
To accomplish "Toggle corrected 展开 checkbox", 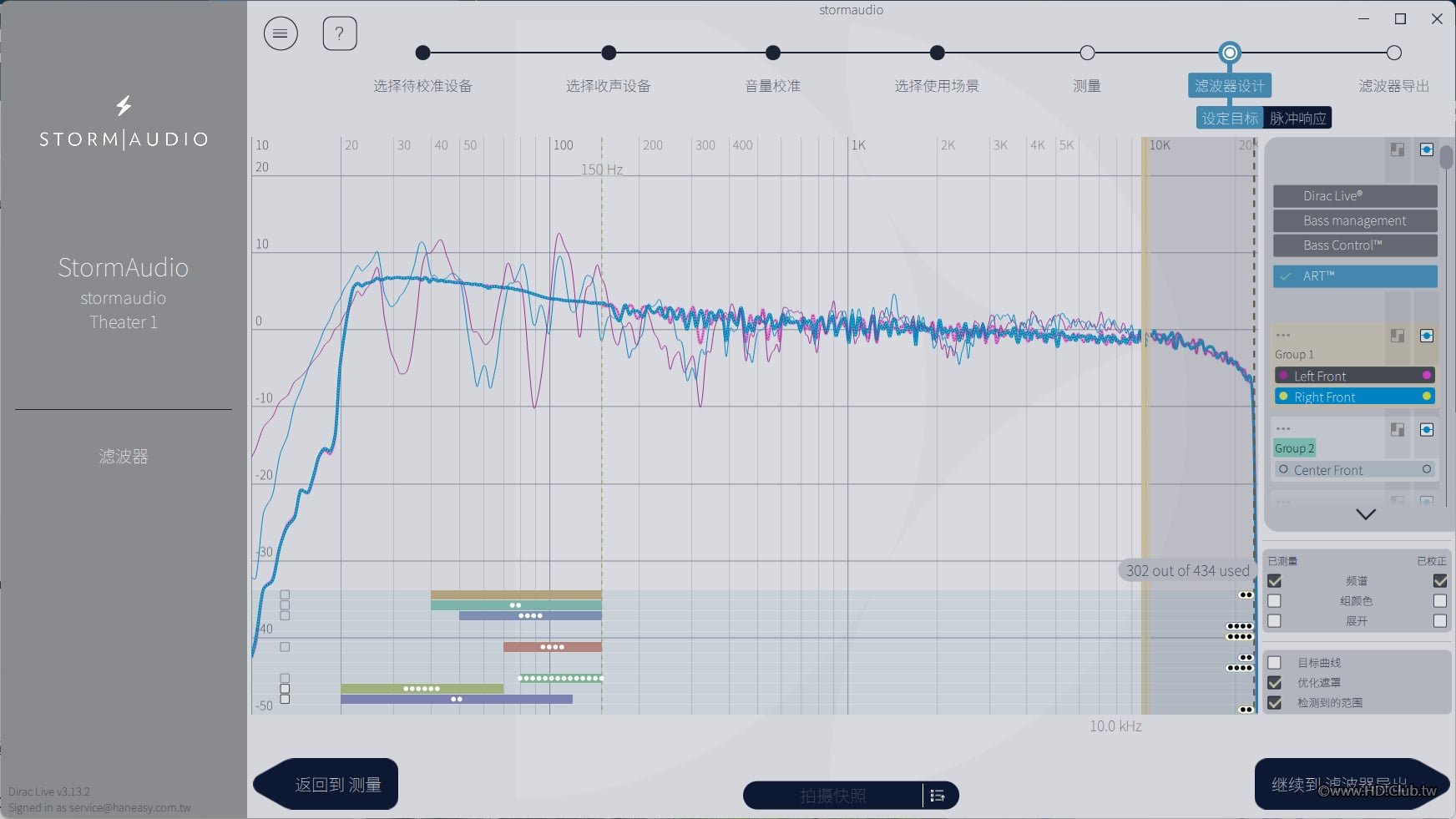I will click(1440, 621).
